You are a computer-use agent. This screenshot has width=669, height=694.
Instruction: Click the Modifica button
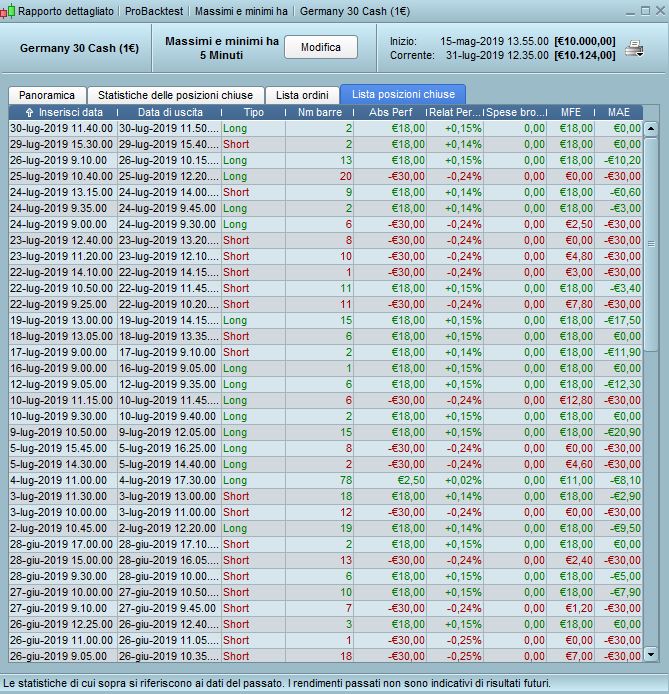point(321,47)
